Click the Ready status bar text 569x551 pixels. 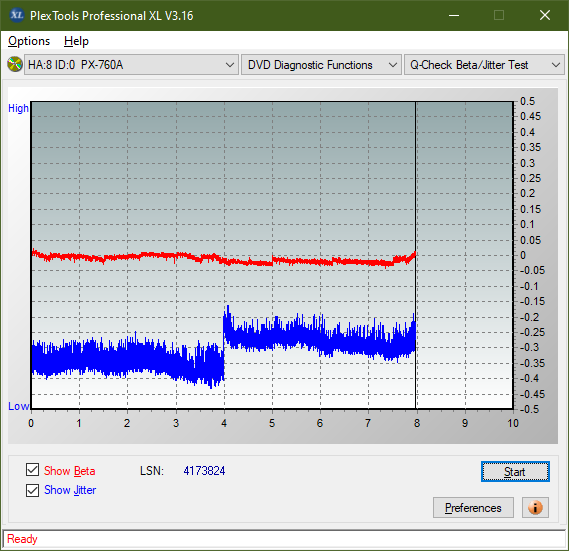coord(22,539)
